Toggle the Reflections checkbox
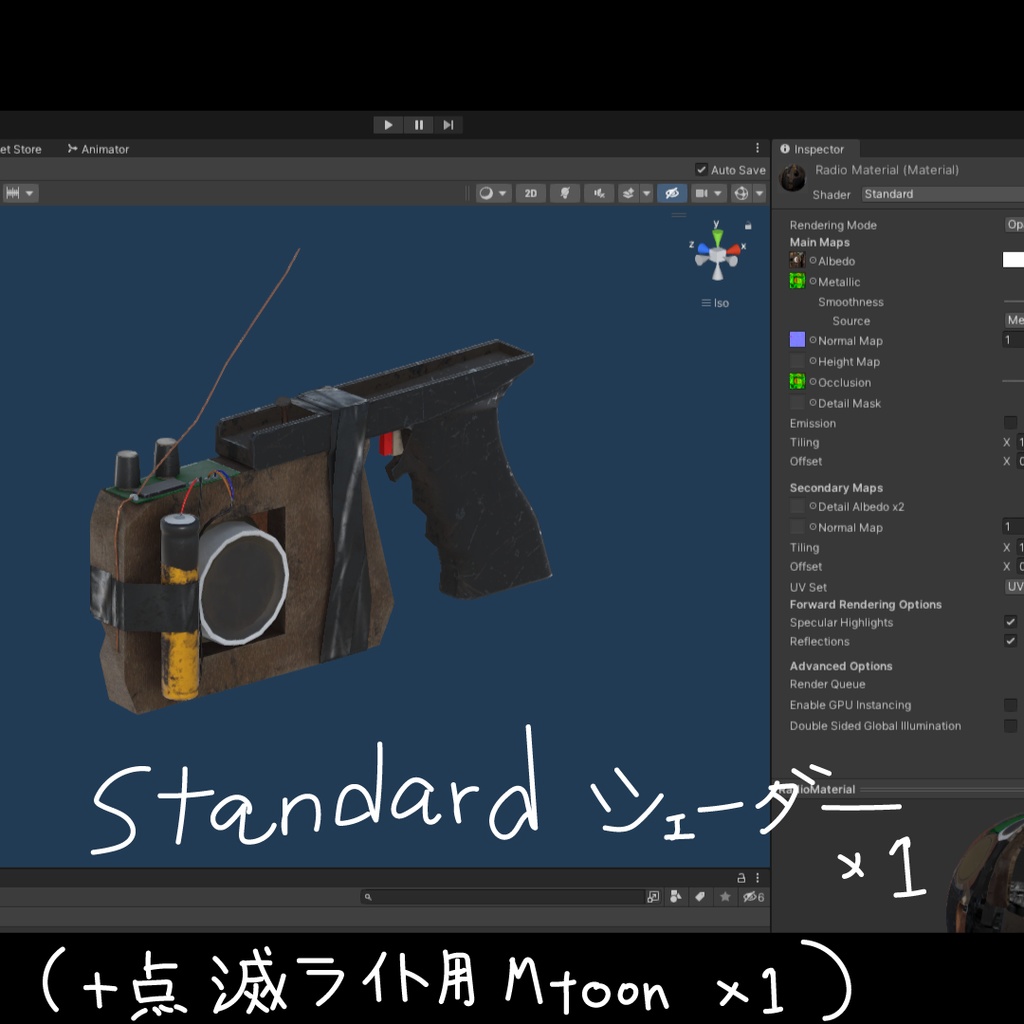1024x1024 pixels. click(1010, 641)
